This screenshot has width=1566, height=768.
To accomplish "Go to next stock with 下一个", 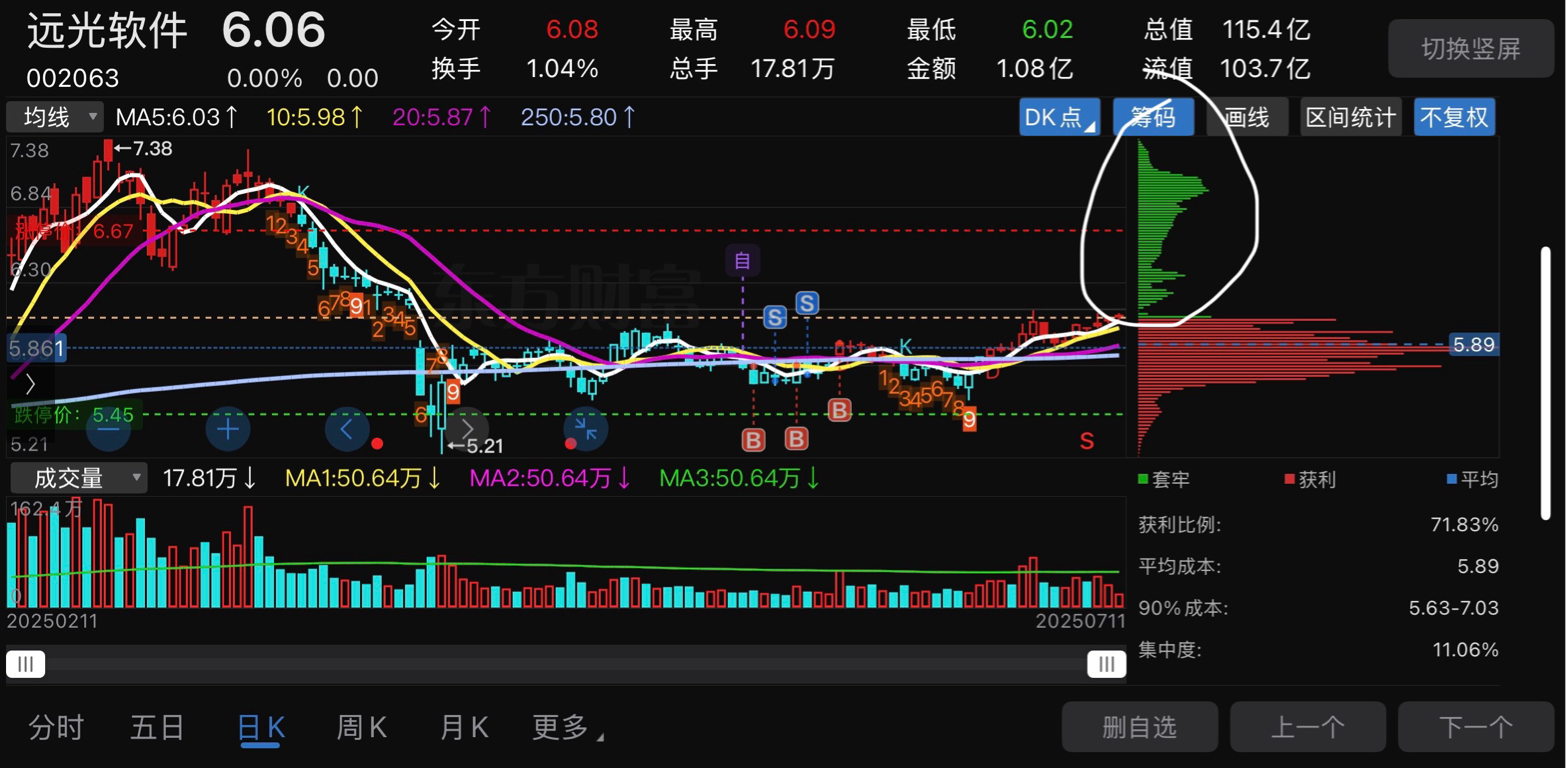I will coord(1476,727).
